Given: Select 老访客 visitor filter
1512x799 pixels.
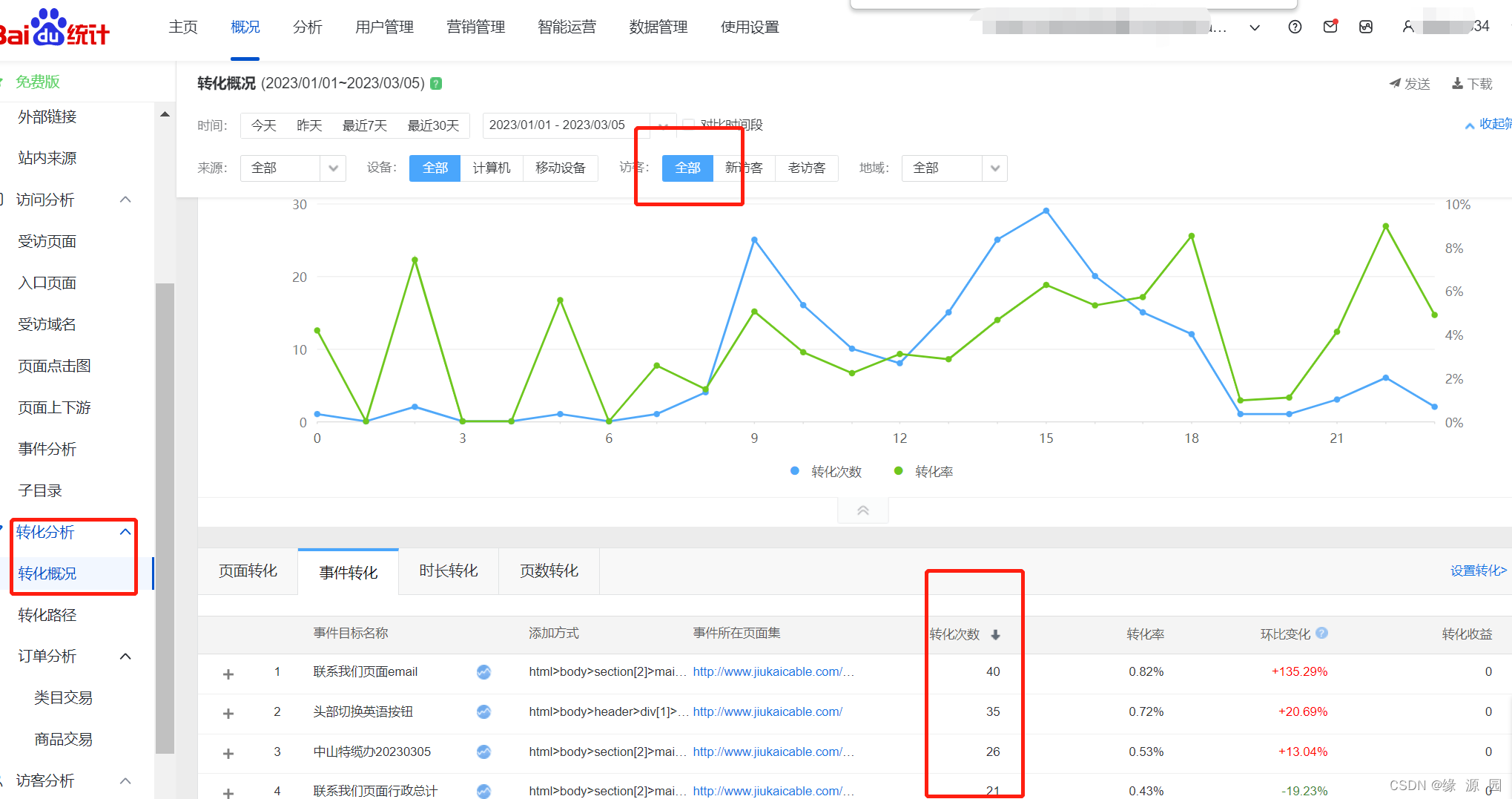Looking at the screenshot, I should (807, 168).
